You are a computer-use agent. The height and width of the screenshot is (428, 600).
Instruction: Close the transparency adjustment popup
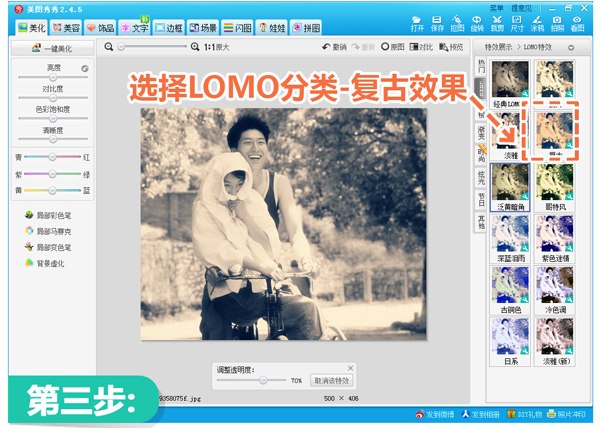(x=350, y=367)
